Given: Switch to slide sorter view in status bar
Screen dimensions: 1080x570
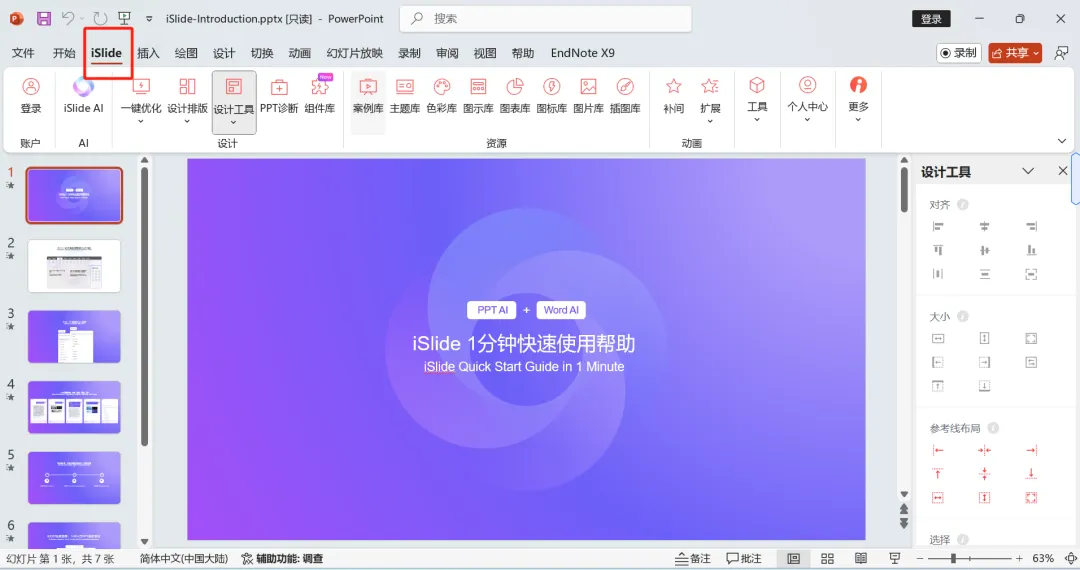Looking at the screenshot, I should pos(827,558).
